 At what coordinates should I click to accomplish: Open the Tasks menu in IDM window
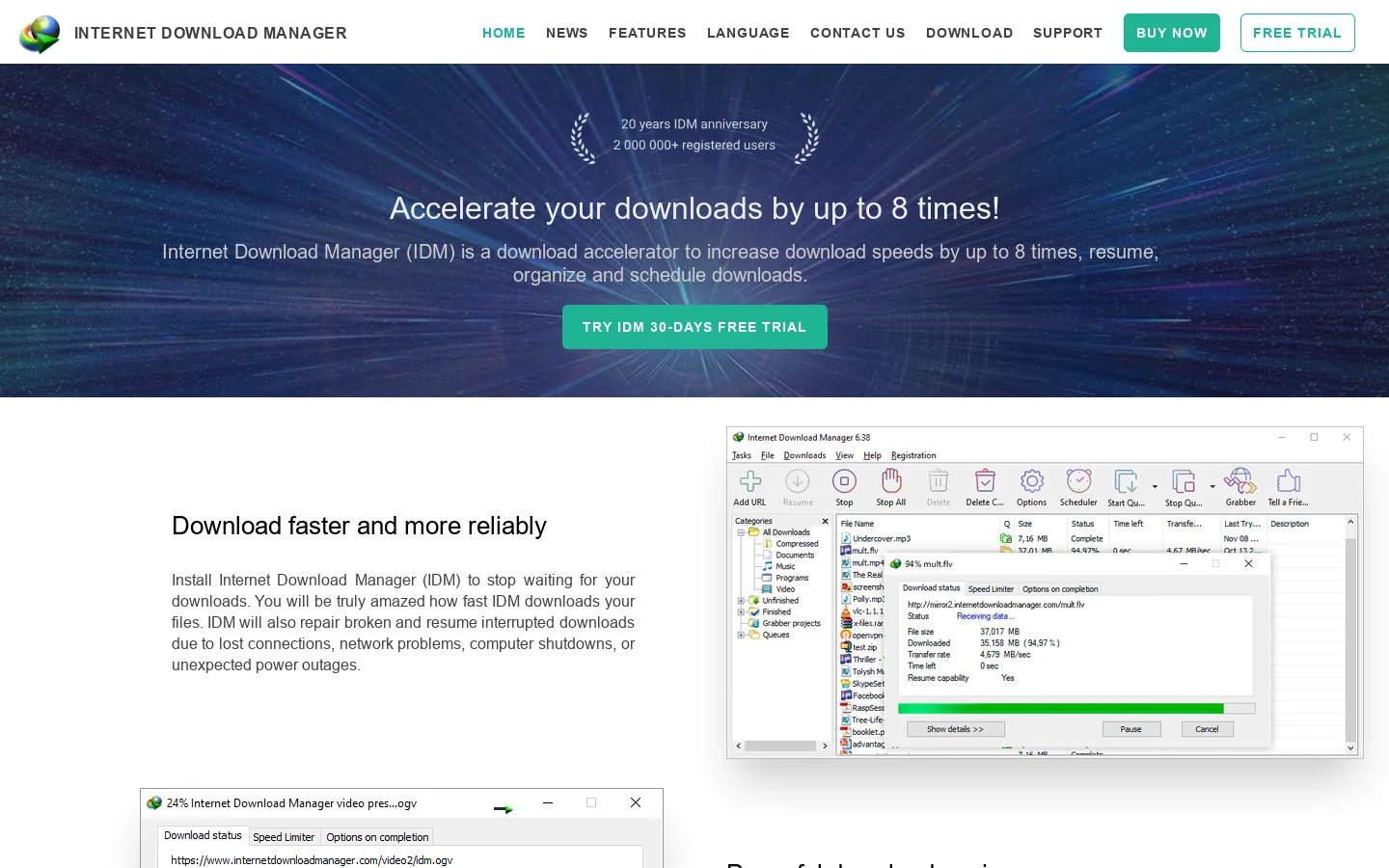[x=742, y=455]
